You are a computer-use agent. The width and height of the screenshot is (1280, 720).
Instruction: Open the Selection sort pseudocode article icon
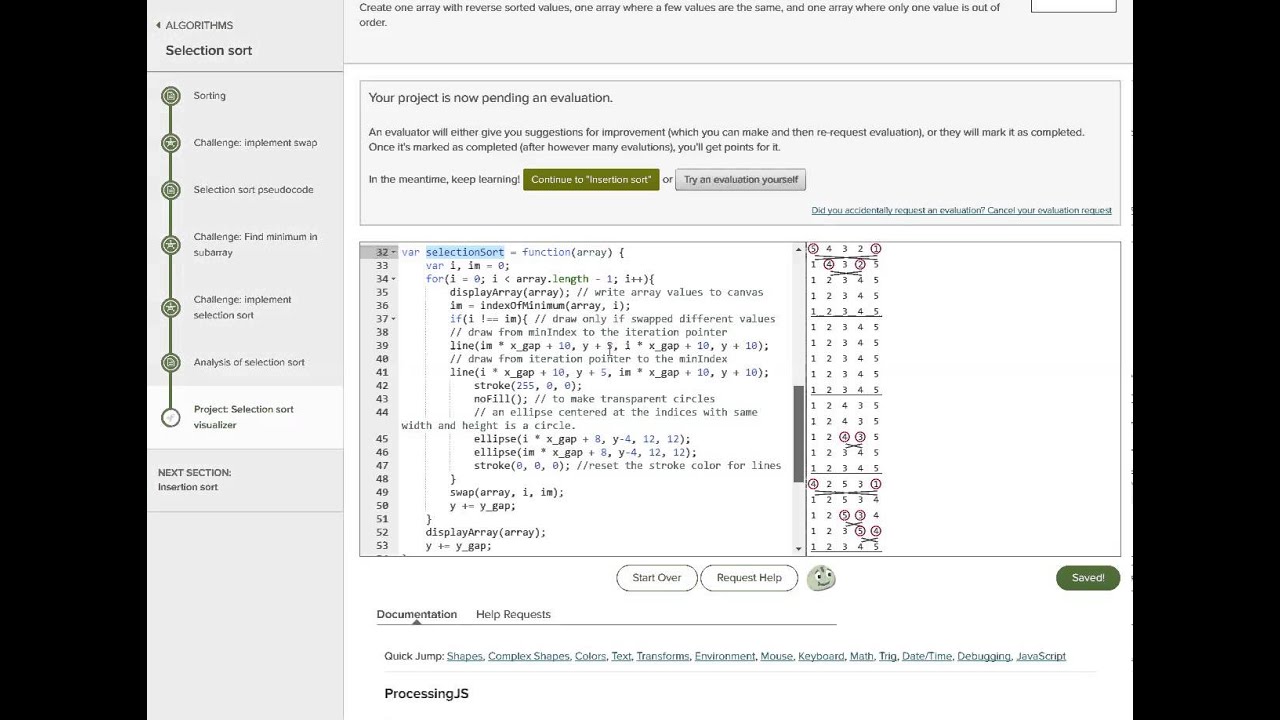coord(171,190)
